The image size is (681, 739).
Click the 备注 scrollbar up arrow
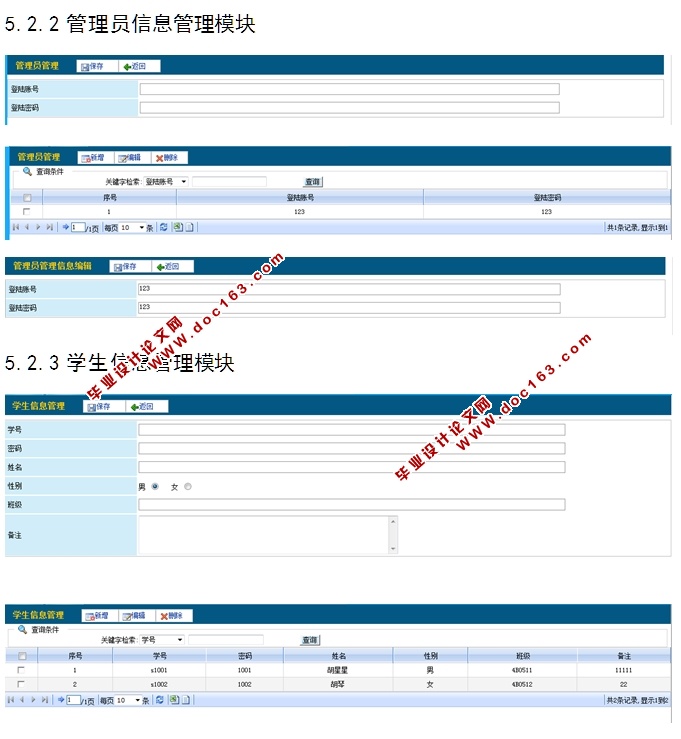click(x=393, y=521)
